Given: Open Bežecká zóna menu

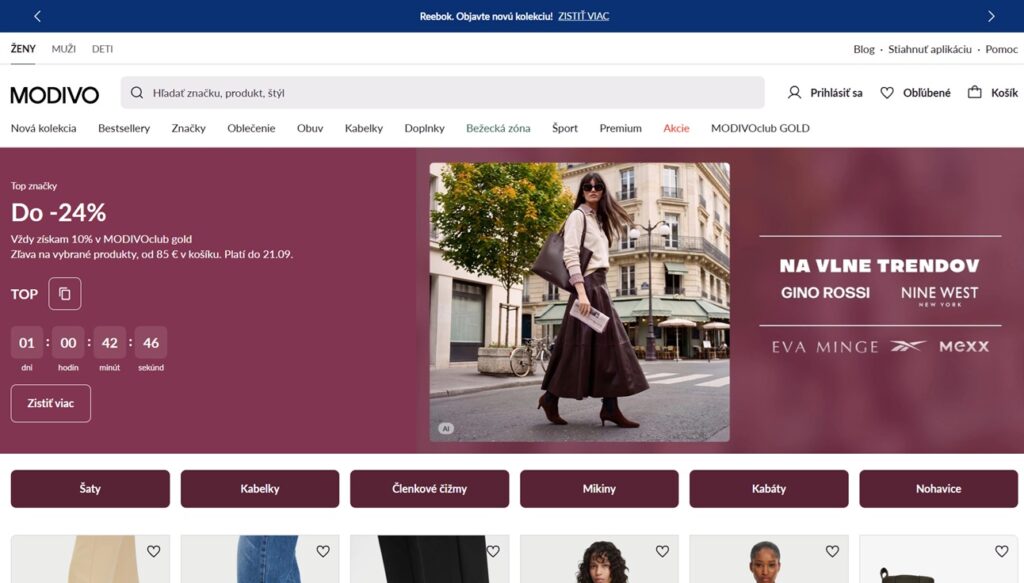Looking at the screenshot, I should (498, 128).
